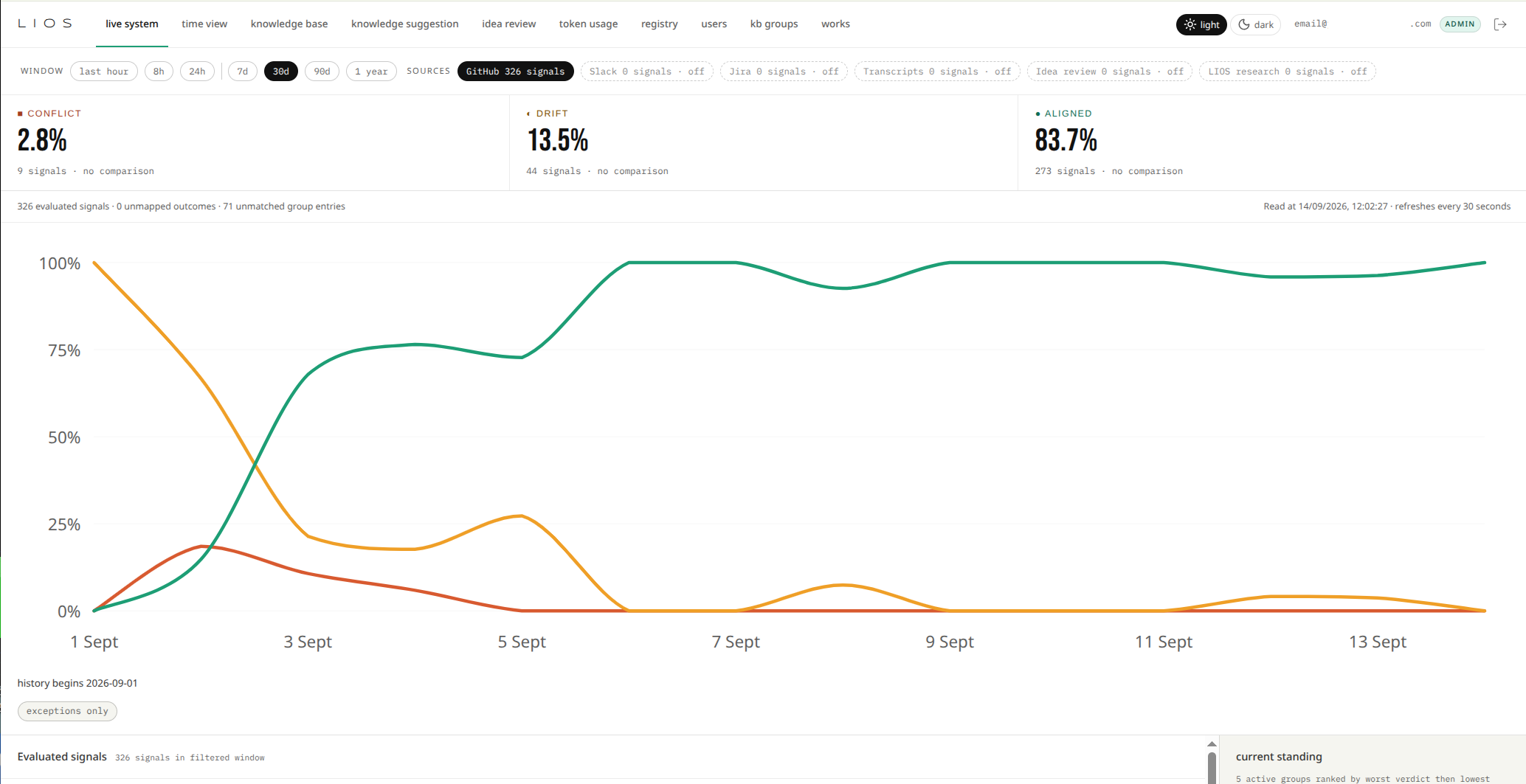Viewport: 1526px width, 784px height.
Task: Click the scrollbar up arrow
Action: (1212, 743)
